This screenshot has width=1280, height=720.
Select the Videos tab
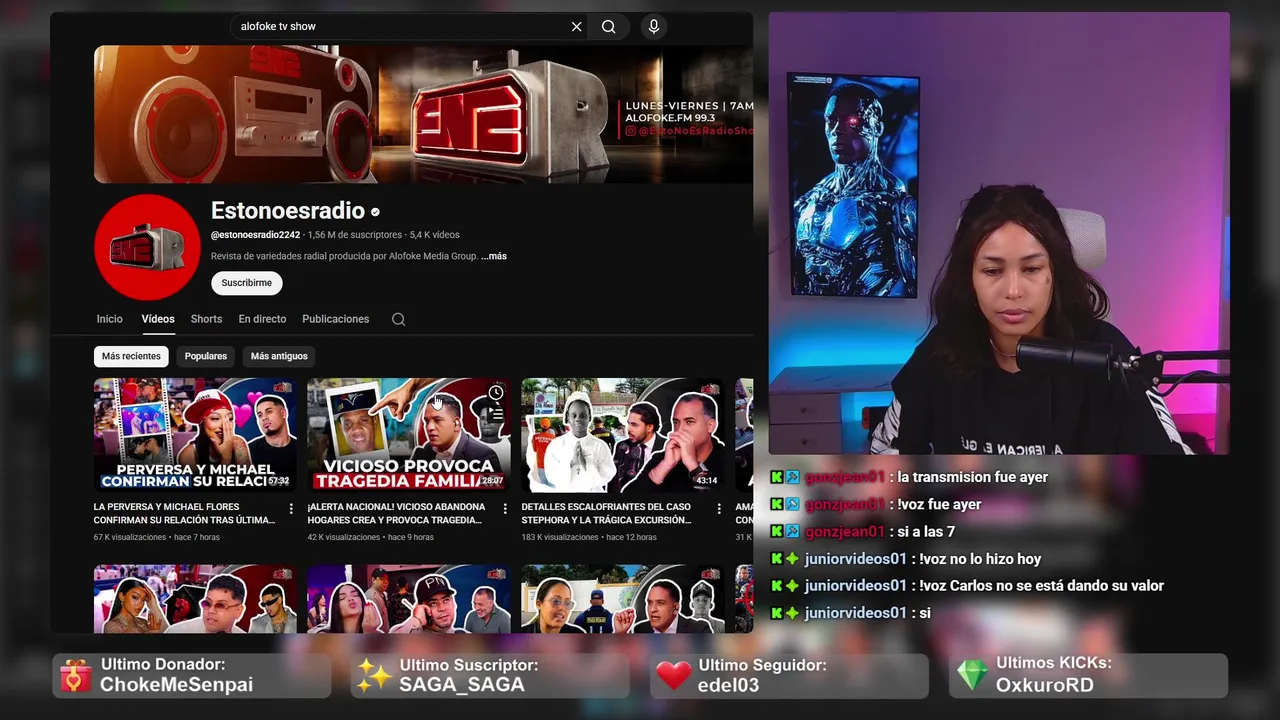tap(158, 319)
